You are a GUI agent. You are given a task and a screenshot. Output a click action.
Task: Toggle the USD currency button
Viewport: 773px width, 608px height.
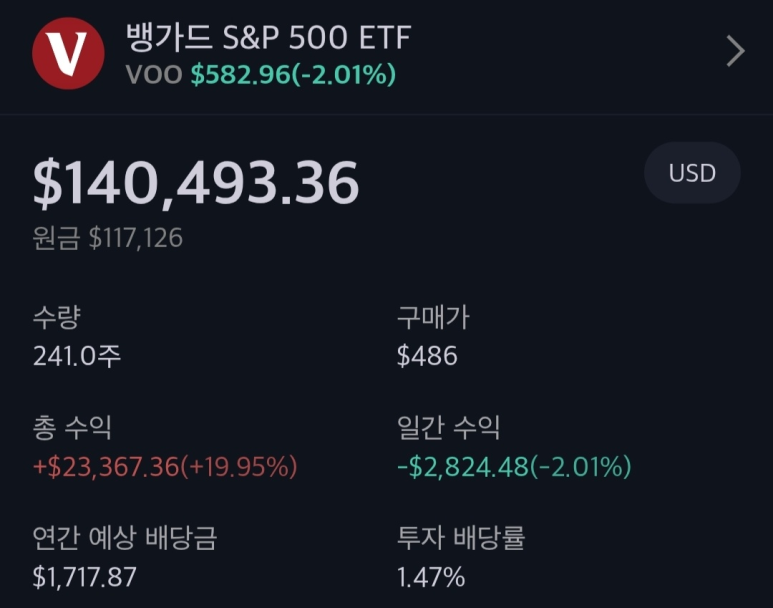click(x=692, y=173)
